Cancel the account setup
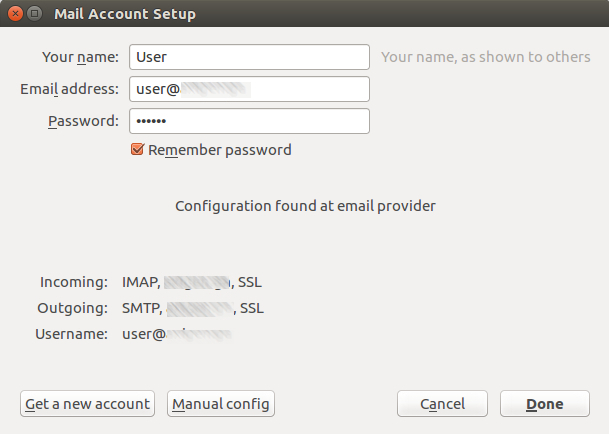This screenshot has height=434, width=609. click(442, 404)
